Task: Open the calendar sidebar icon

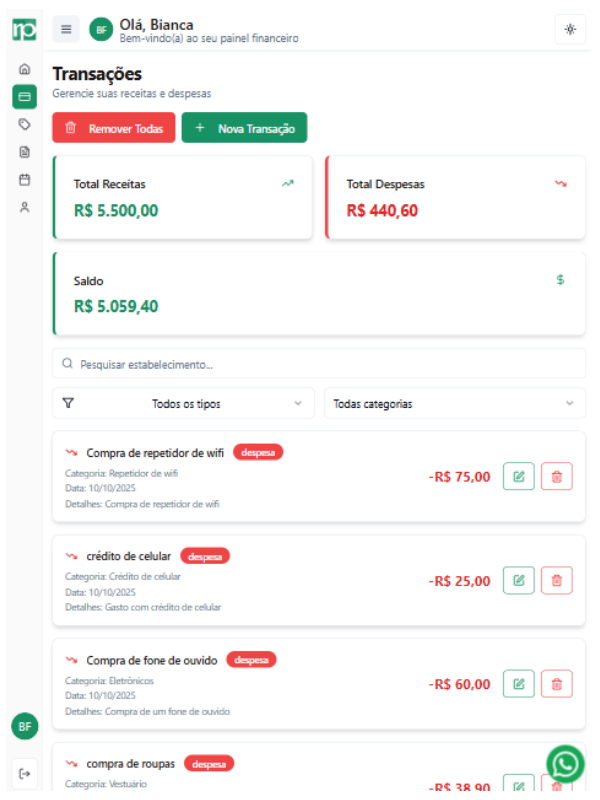Action: click(x=25, y=180)
